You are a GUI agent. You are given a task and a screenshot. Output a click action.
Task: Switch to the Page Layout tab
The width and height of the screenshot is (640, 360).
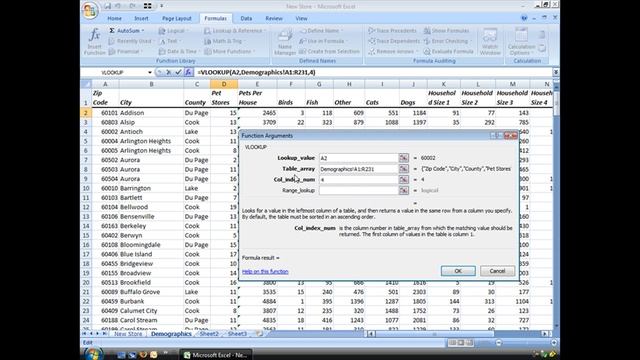176,18
